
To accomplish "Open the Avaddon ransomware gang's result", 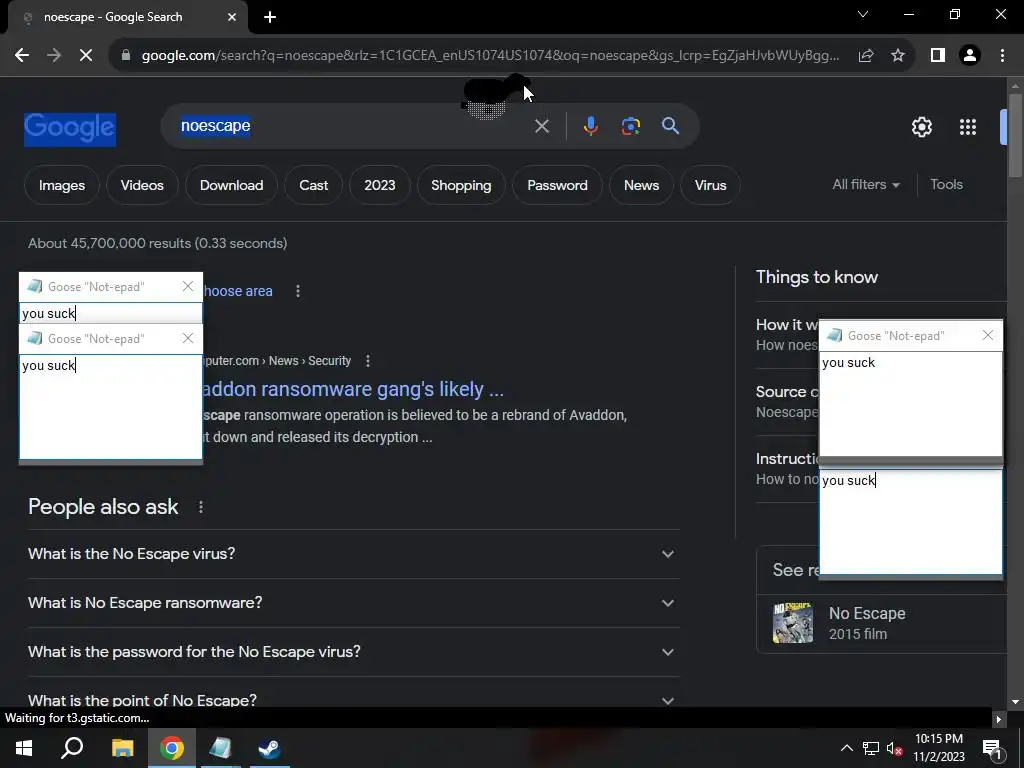I will pos(353,389).
